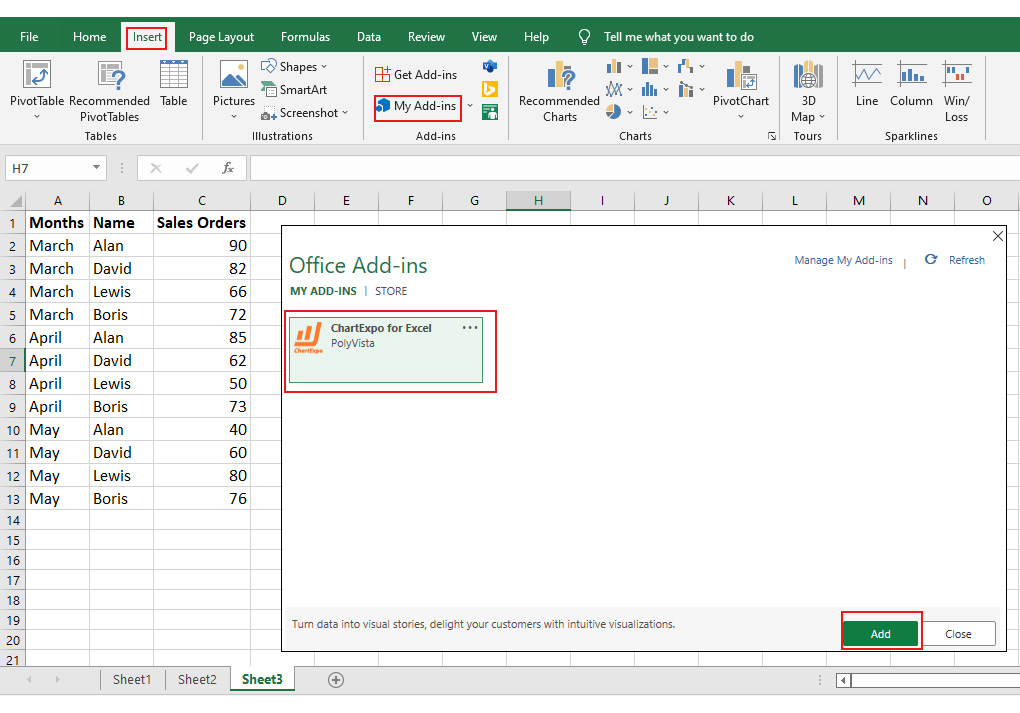The image size is (1020, 713).
Task: Open the Name Box dropdown arrow
Action: click(x=96, y=168)
